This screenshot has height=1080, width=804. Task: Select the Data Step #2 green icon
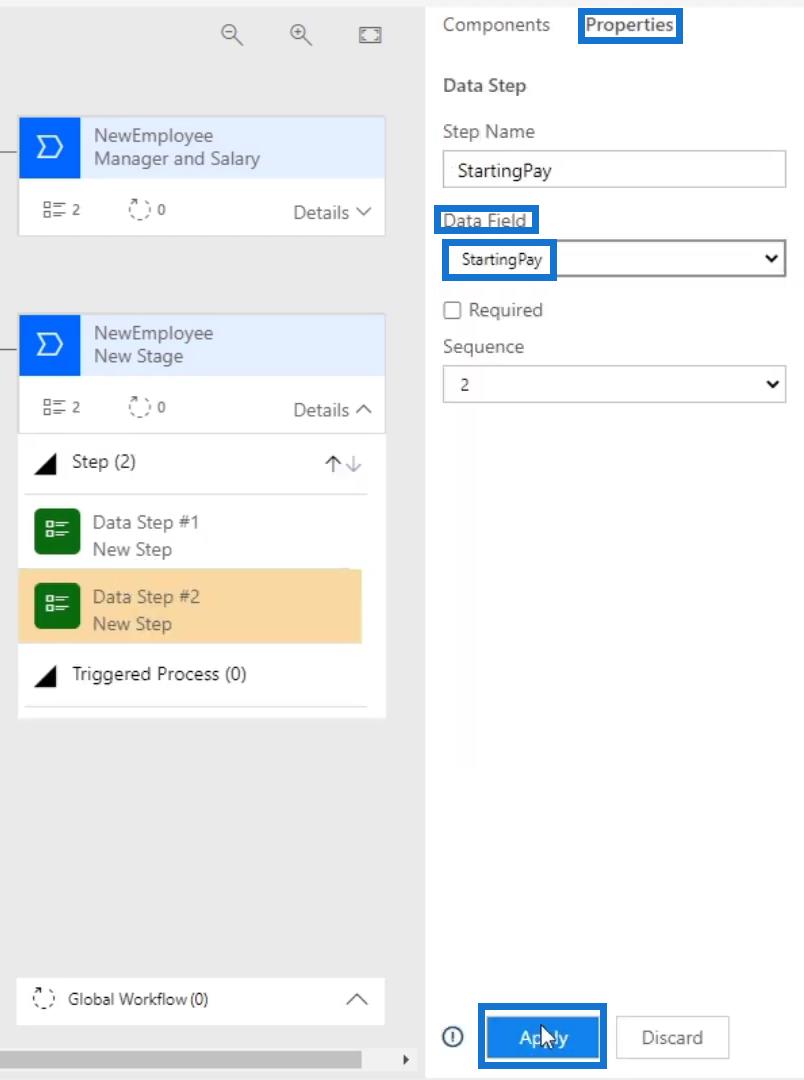coord(57,605)
